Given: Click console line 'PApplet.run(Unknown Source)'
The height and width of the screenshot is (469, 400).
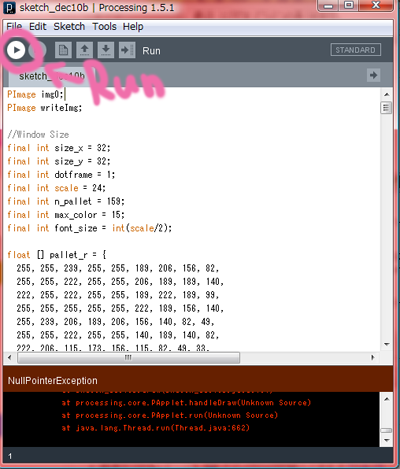Looking at the screenshot, I should [170, 415].
